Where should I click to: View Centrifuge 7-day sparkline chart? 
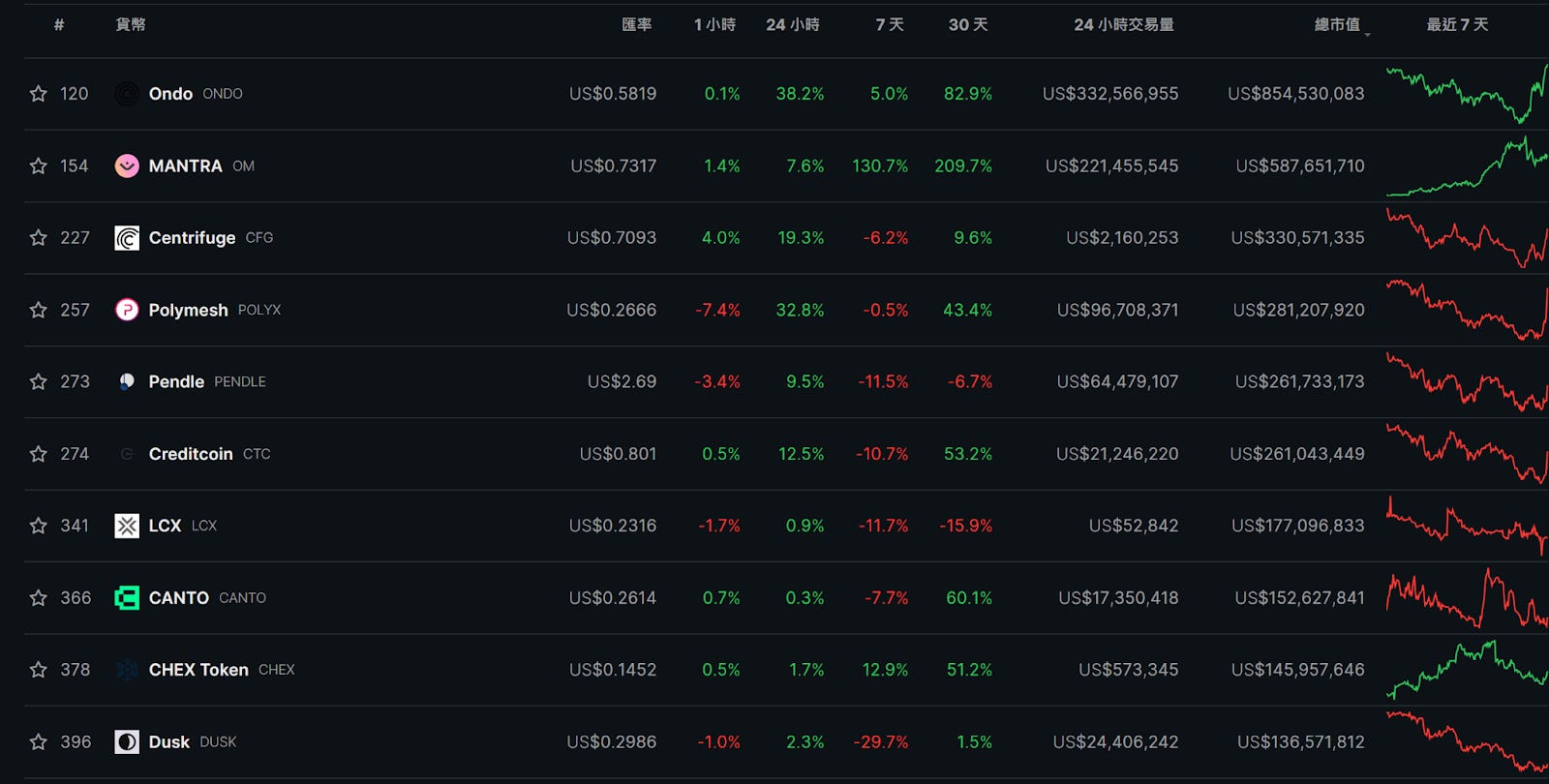1467,237
